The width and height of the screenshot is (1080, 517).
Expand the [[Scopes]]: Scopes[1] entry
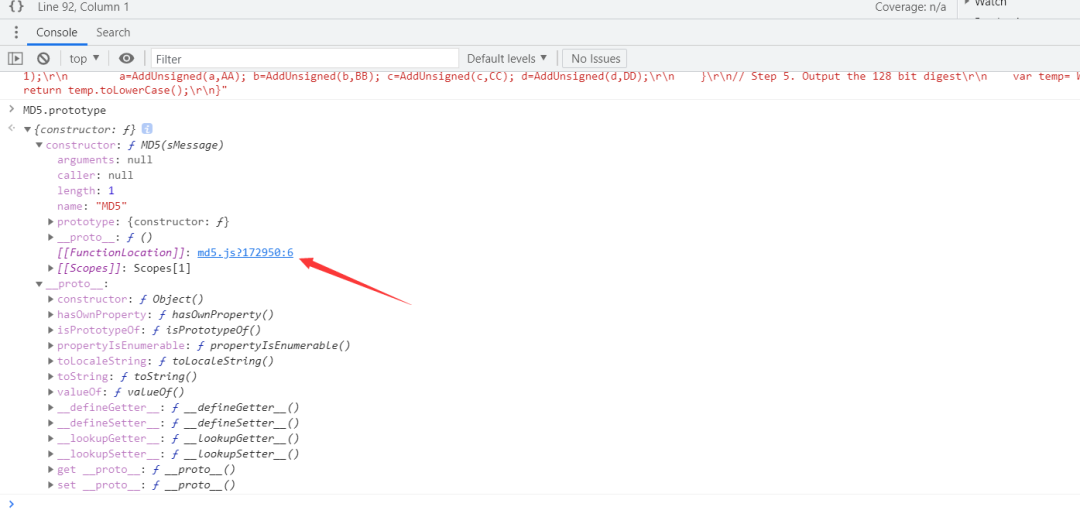pos(51,268)
